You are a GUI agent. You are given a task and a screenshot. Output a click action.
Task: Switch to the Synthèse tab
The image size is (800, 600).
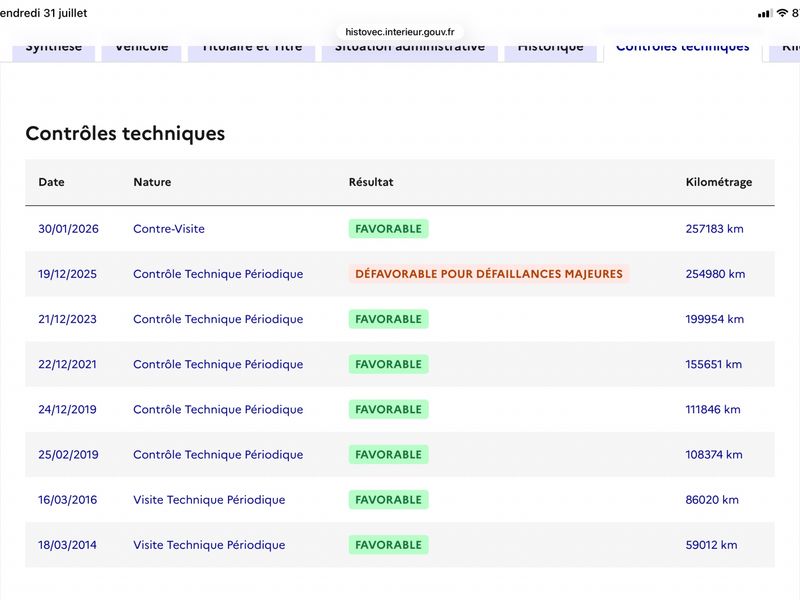point(54,52)
